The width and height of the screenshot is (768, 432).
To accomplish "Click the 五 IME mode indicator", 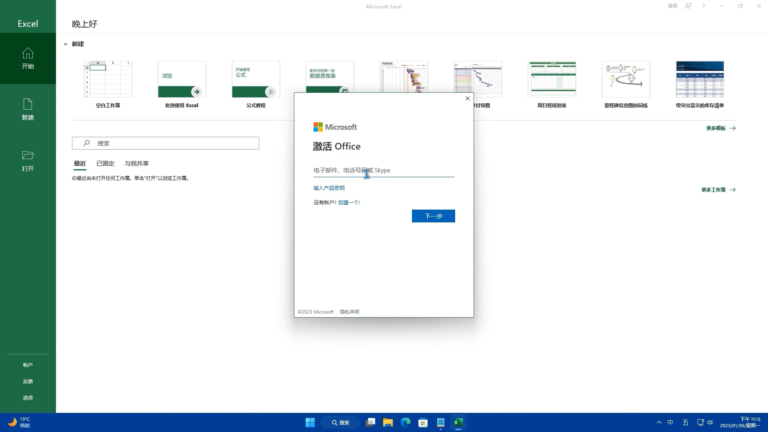I will [x=686, y=423].
